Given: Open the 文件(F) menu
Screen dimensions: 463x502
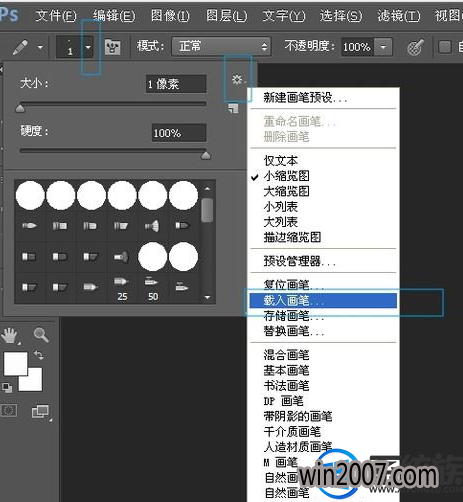Looking at the screenshot, I should pos(56,16).
